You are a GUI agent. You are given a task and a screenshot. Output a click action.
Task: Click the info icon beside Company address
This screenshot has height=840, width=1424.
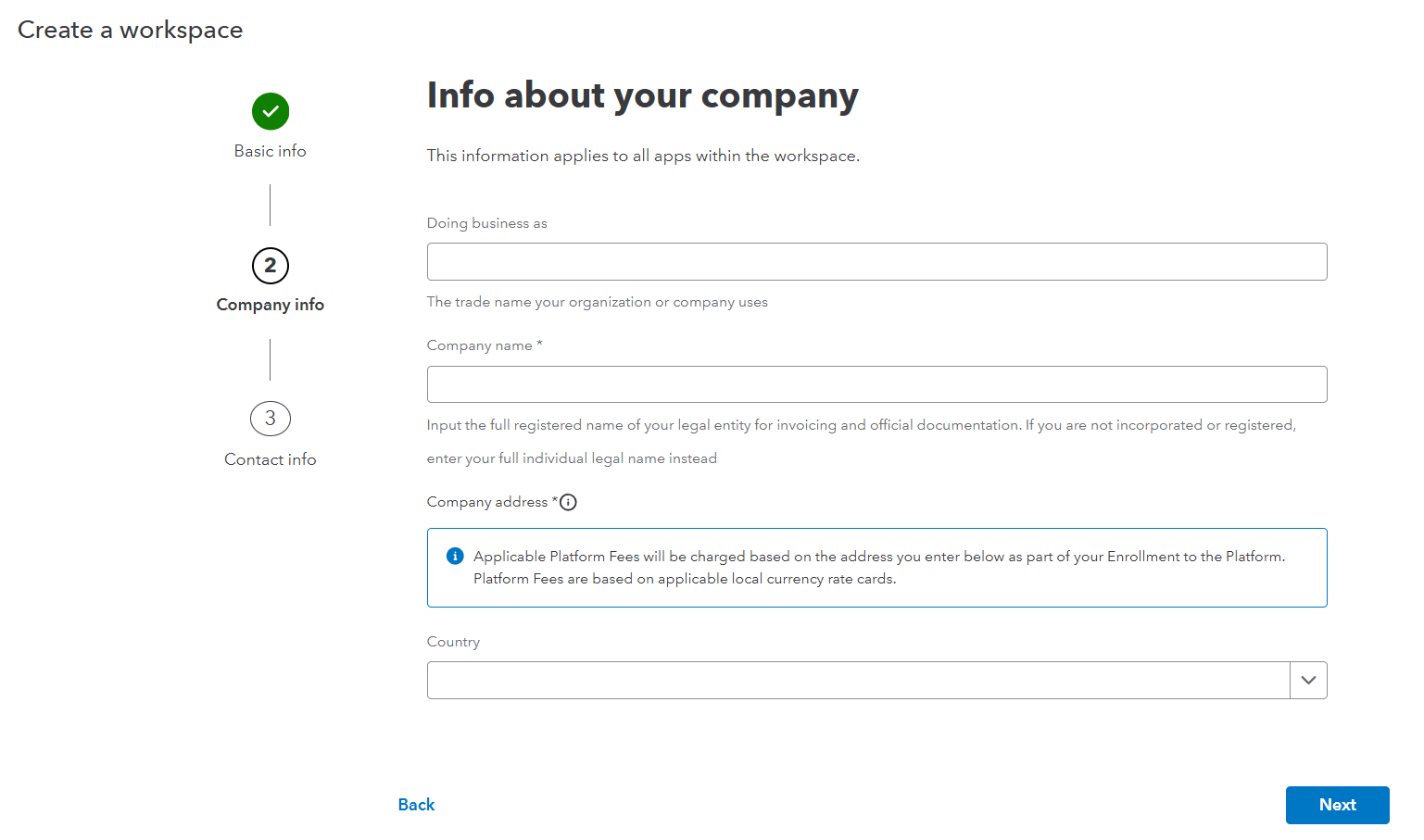click(569, 502)
